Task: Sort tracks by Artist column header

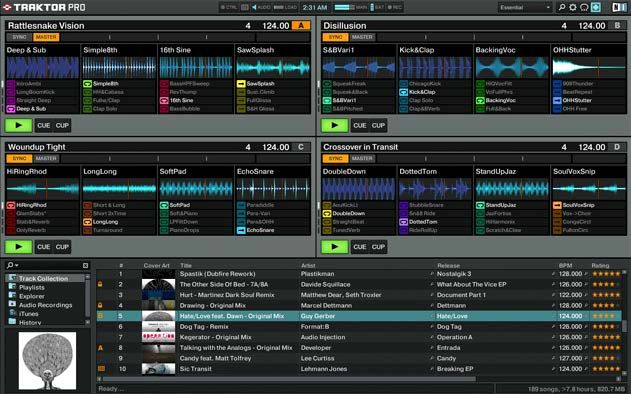Action: (308, 266)
